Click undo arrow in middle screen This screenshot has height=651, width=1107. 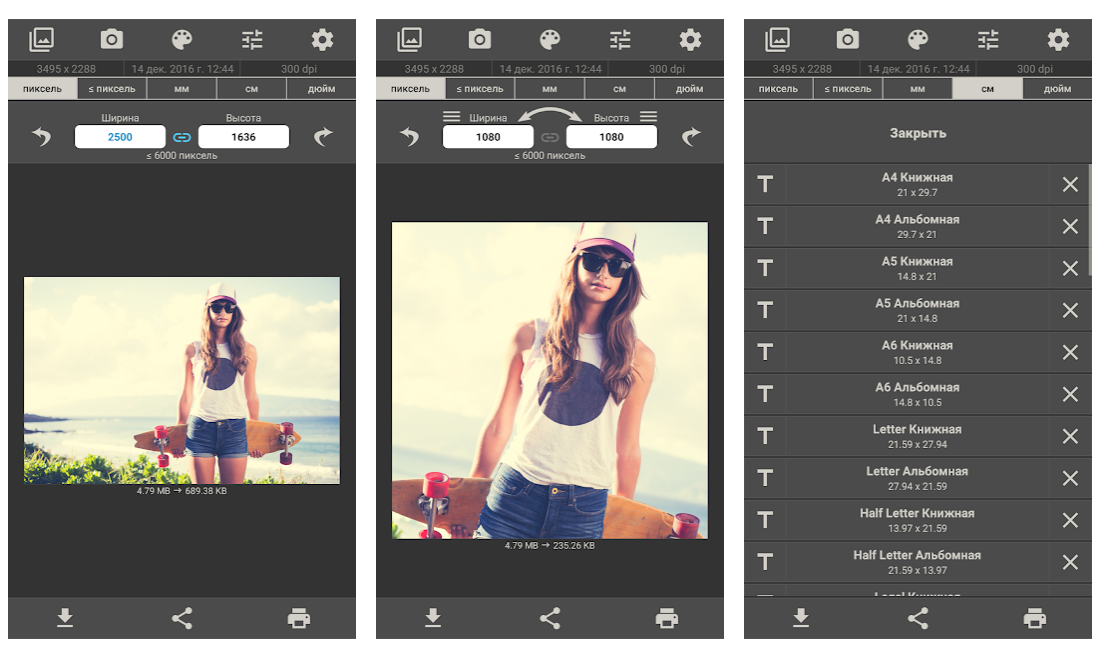409,136
